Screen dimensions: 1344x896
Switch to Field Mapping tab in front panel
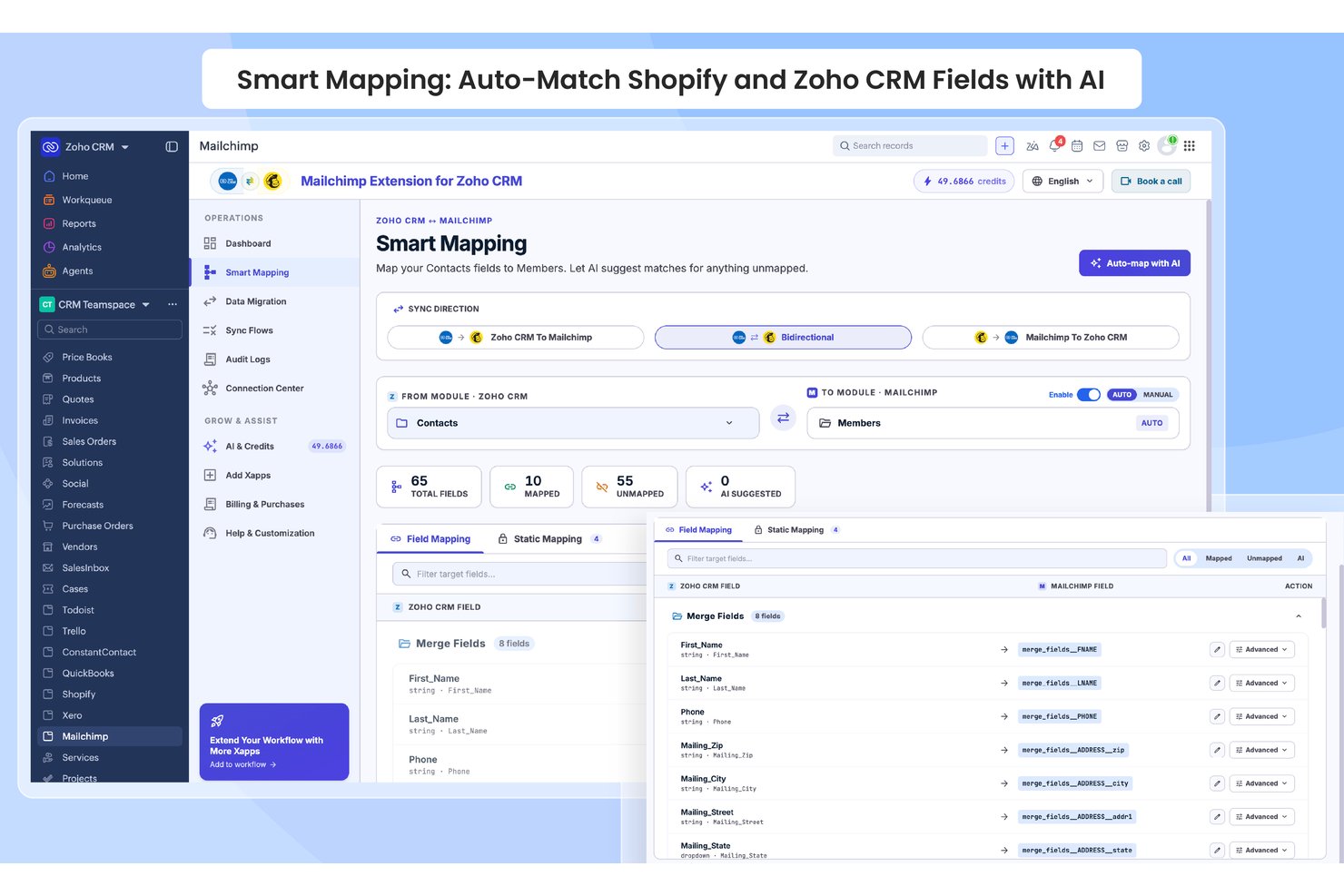click(x=698, y=530)
